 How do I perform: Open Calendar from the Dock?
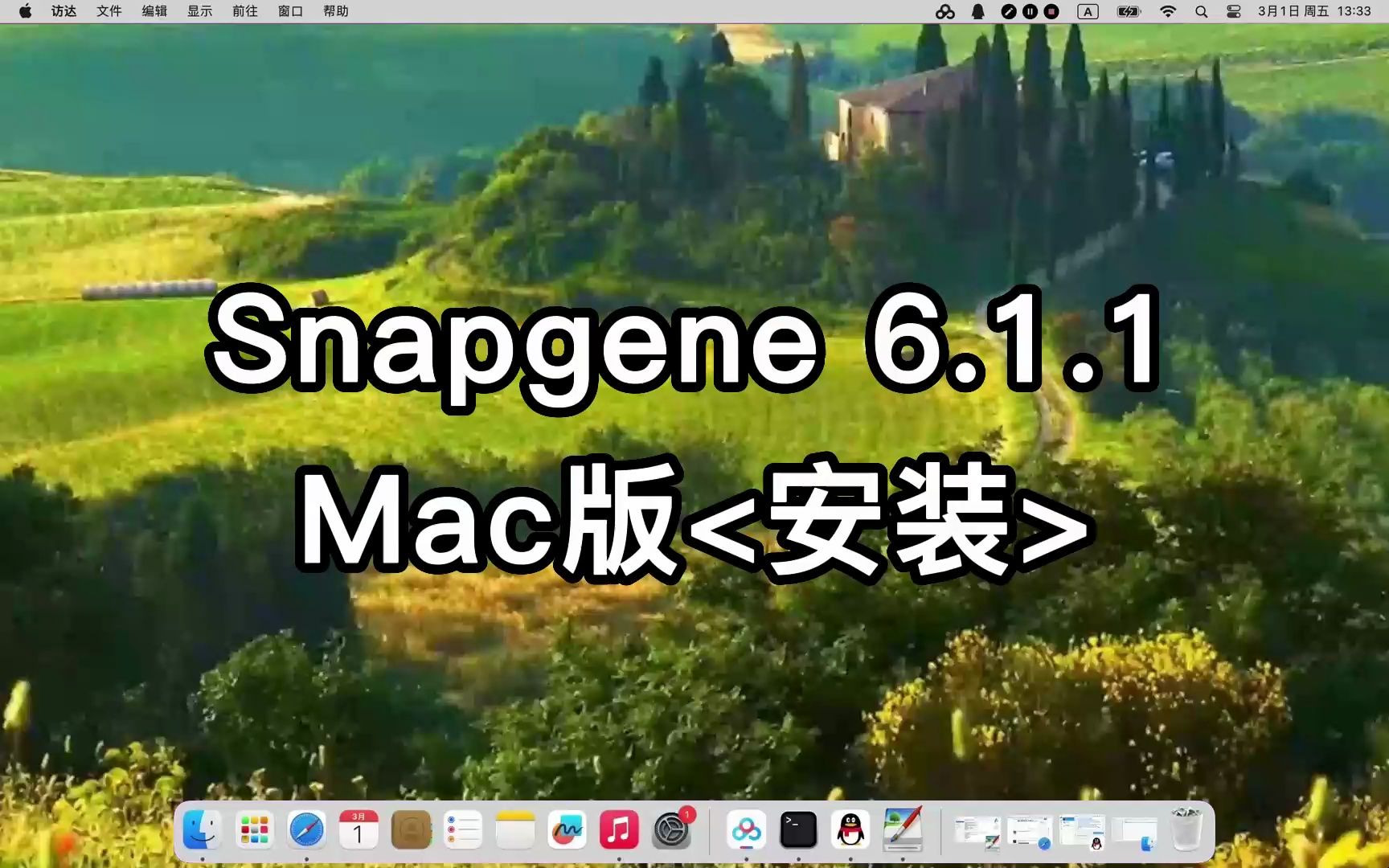coord(359,829)
